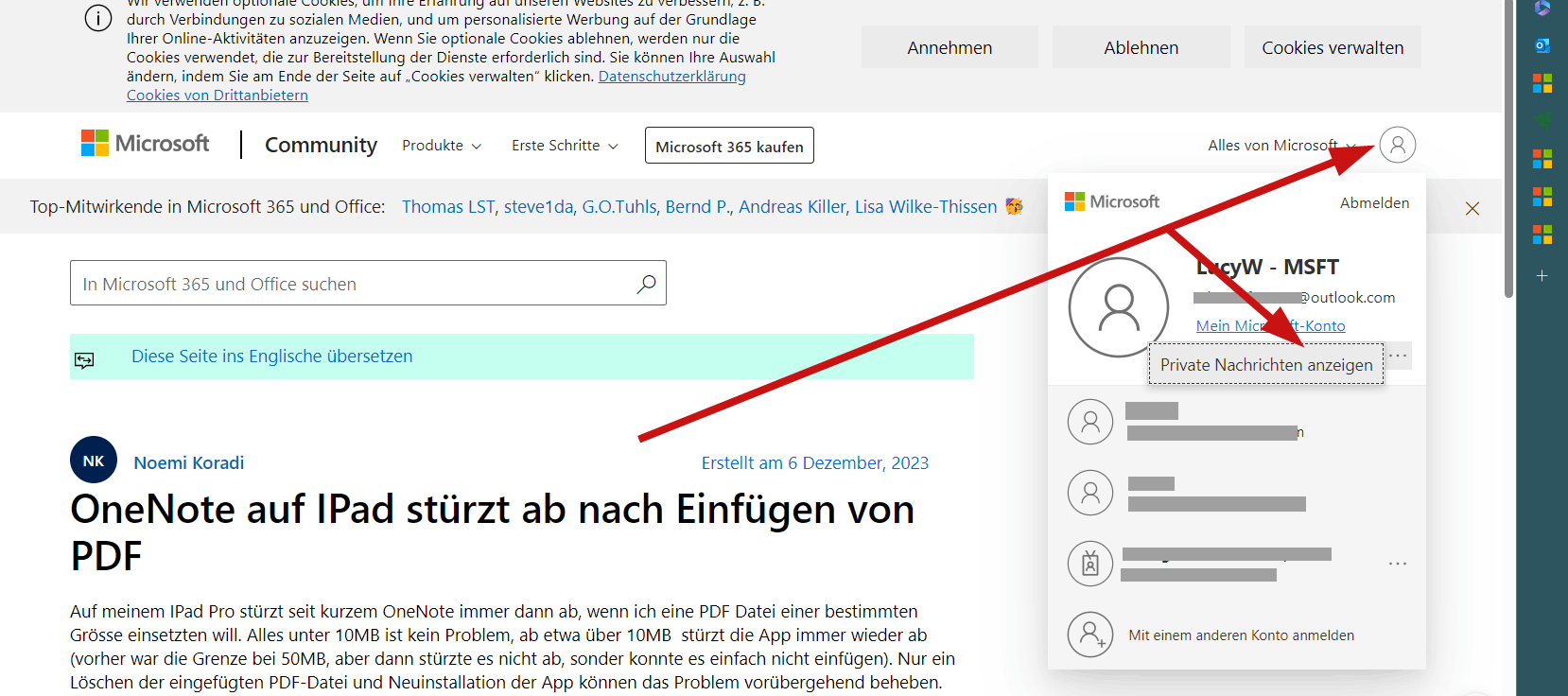The image size is (1568, 696).
Task: Click the Cookies verwalten button
Action: click(x=1333, y=47)
